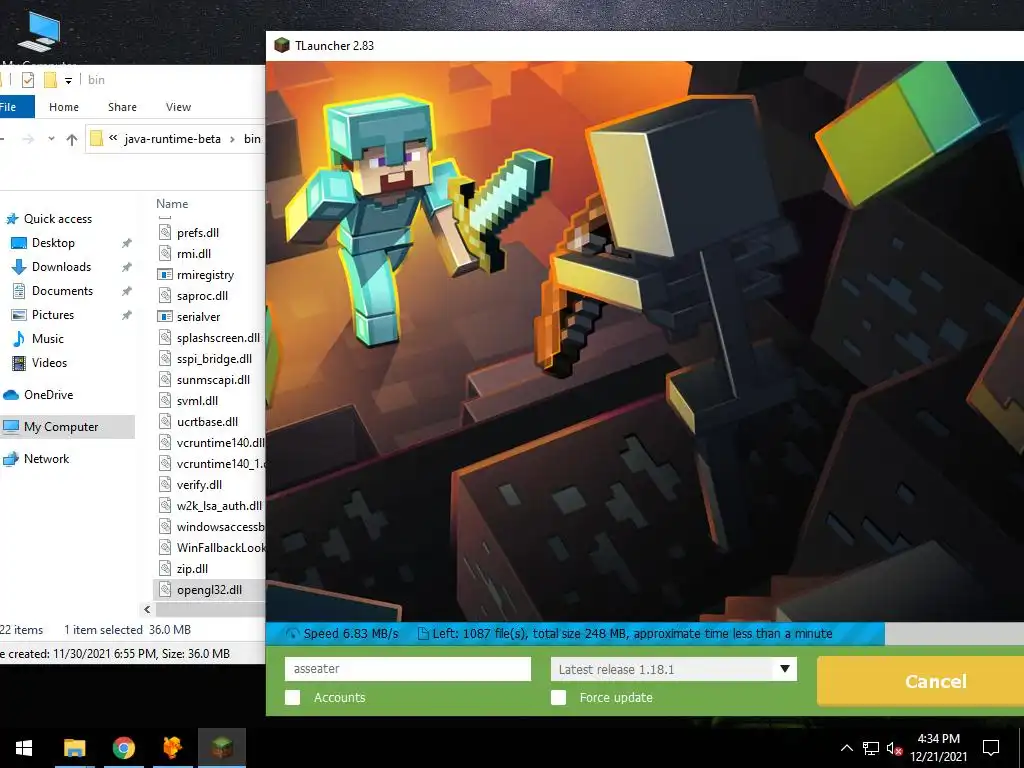
Task: Switch to TLauncher taskbar icon
Action: (222, 748)
